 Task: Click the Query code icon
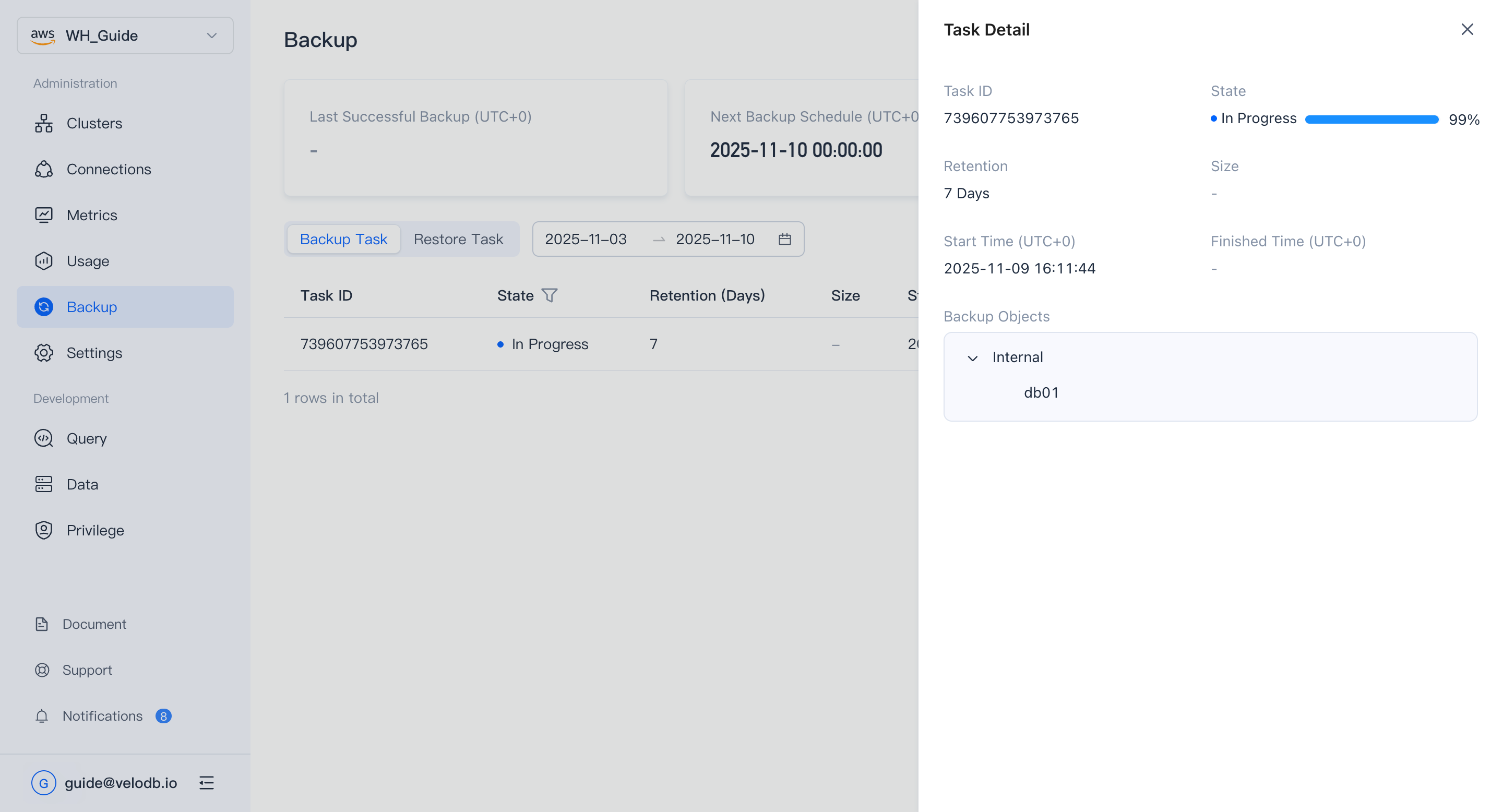[43, 438]
